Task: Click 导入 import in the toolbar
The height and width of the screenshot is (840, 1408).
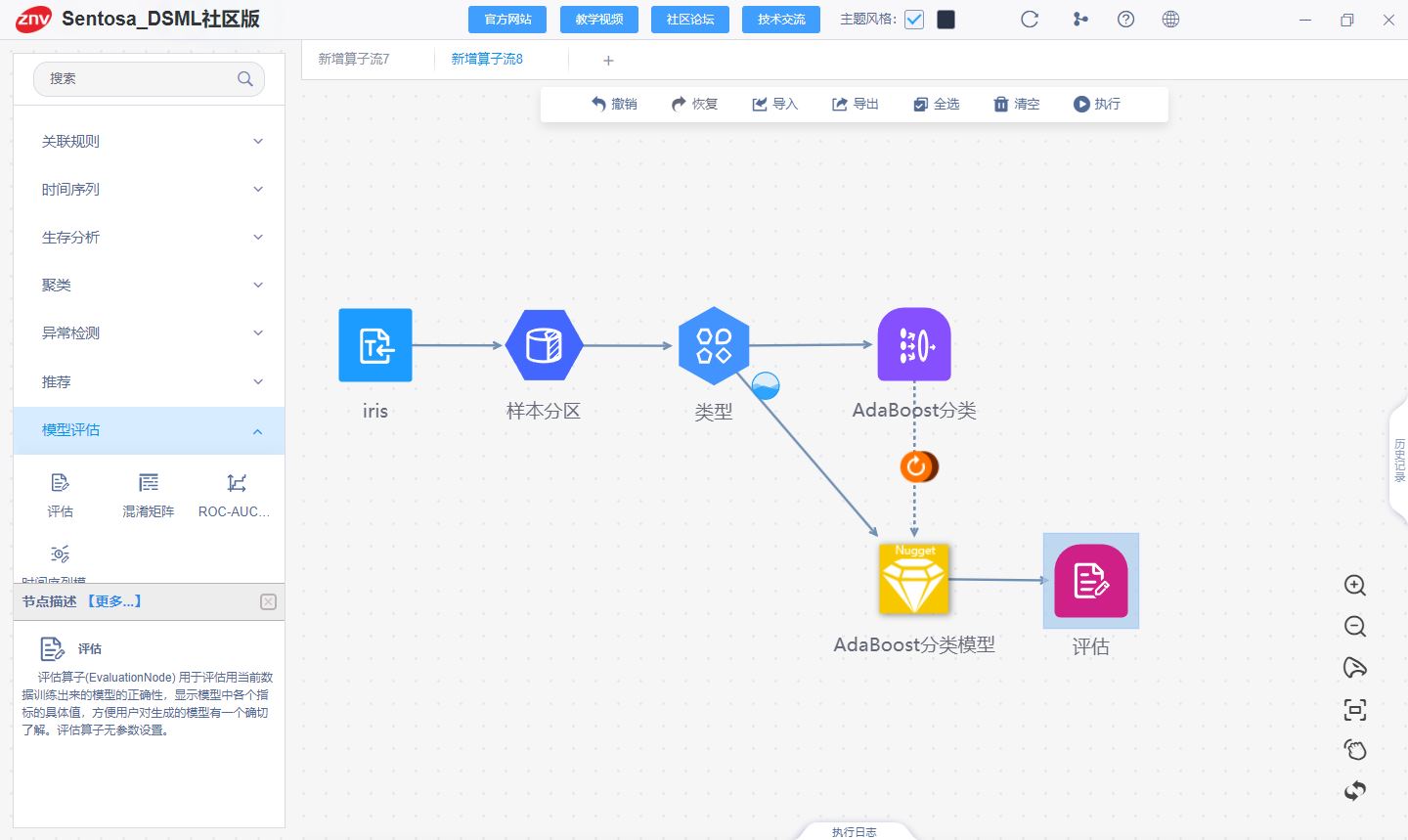Action: 774,104
